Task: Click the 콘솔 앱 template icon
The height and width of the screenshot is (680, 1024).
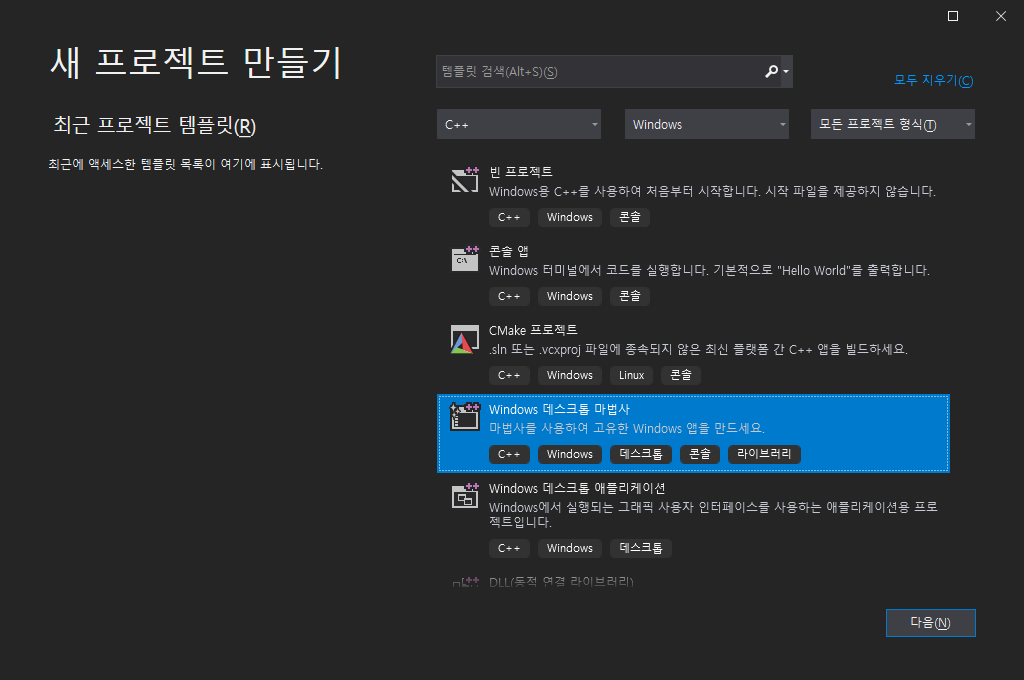Action: click(465, 259)
